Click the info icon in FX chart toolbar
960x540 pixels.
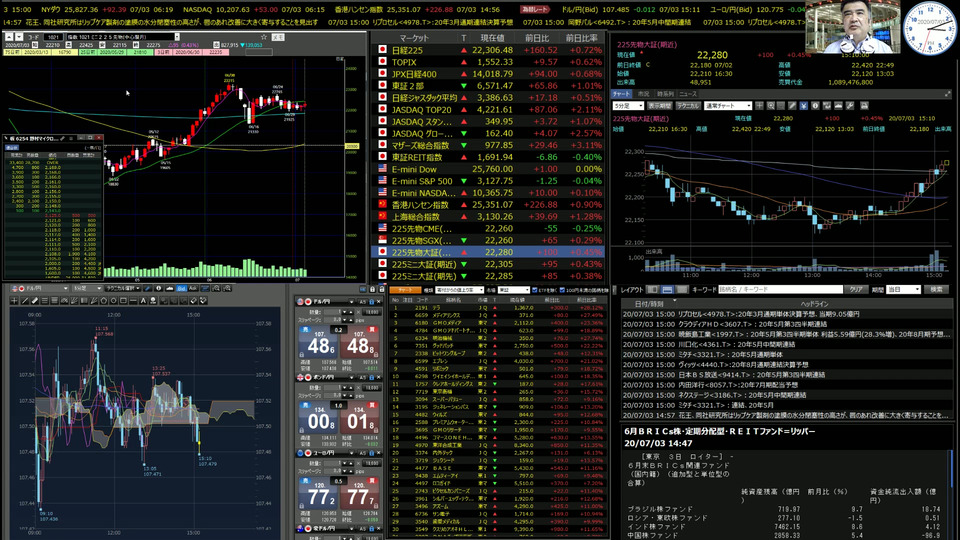[x=159, y=288]
